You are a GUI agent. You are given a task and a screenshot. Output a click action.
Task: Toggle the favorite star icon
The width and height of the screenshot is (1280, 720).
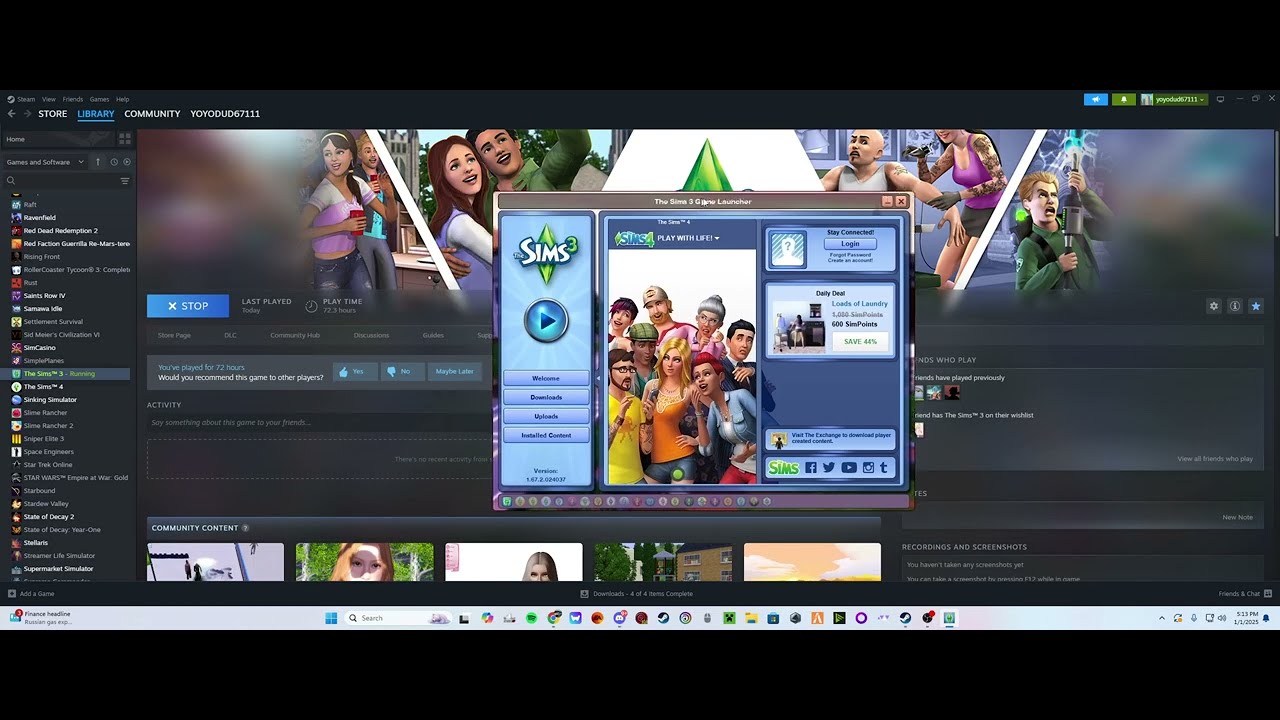(x=1256, y=306)
